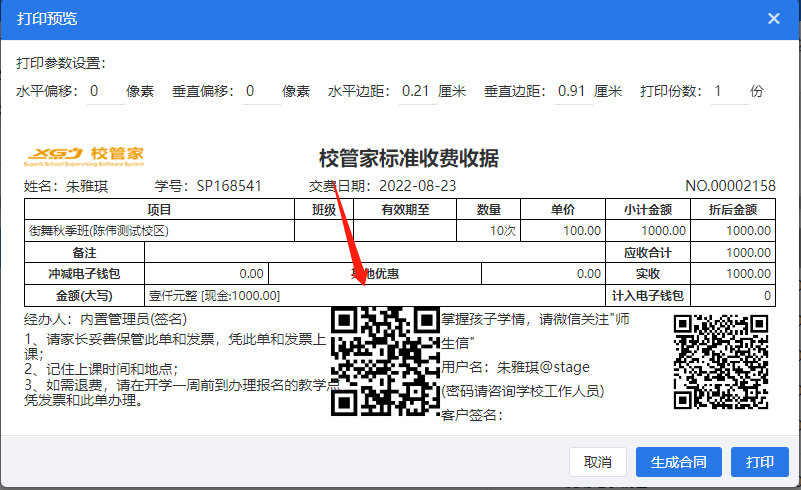This screenshot has width=801, height=490.
Task: Click the 生成合同 button
Action: [x=678, y=462]
